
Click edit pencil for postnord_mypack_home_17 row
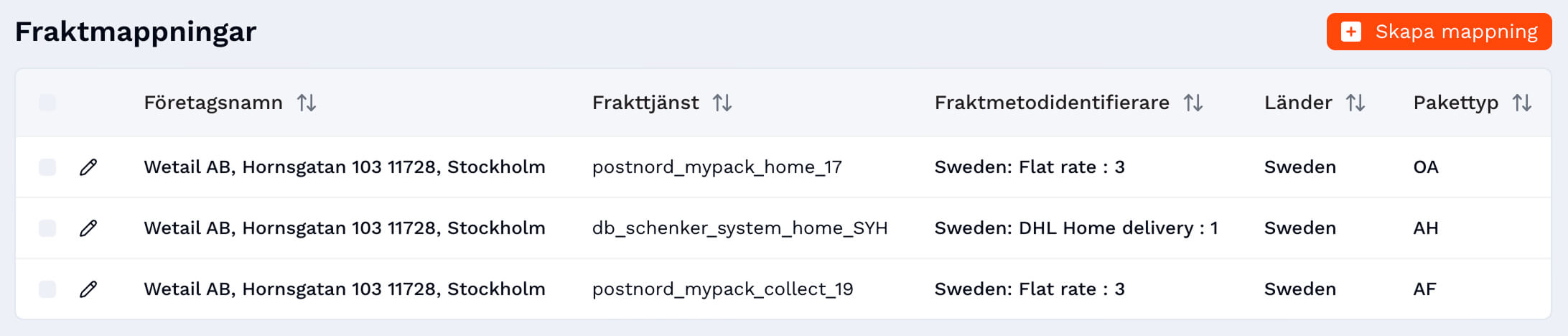(88, 167)
